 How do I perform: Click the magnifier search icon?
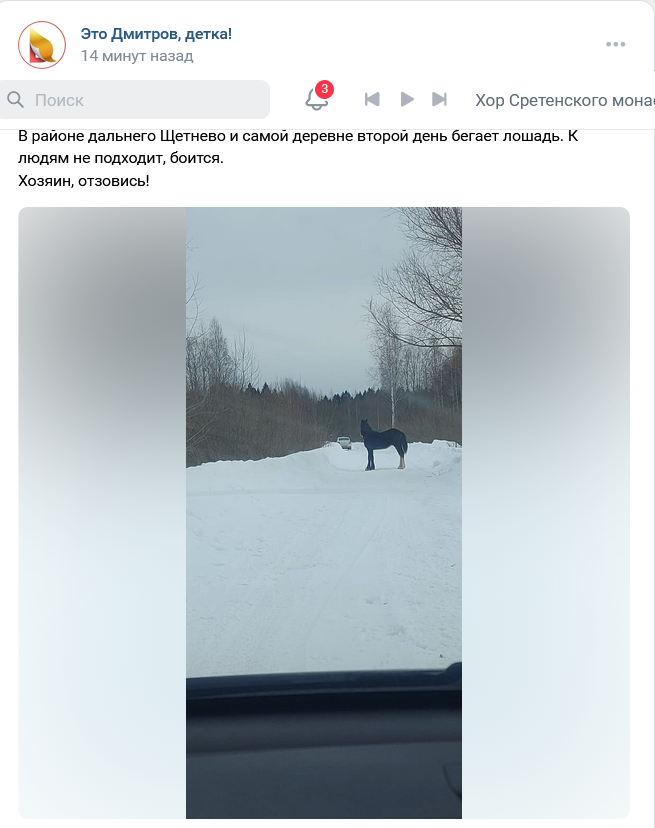15,99
